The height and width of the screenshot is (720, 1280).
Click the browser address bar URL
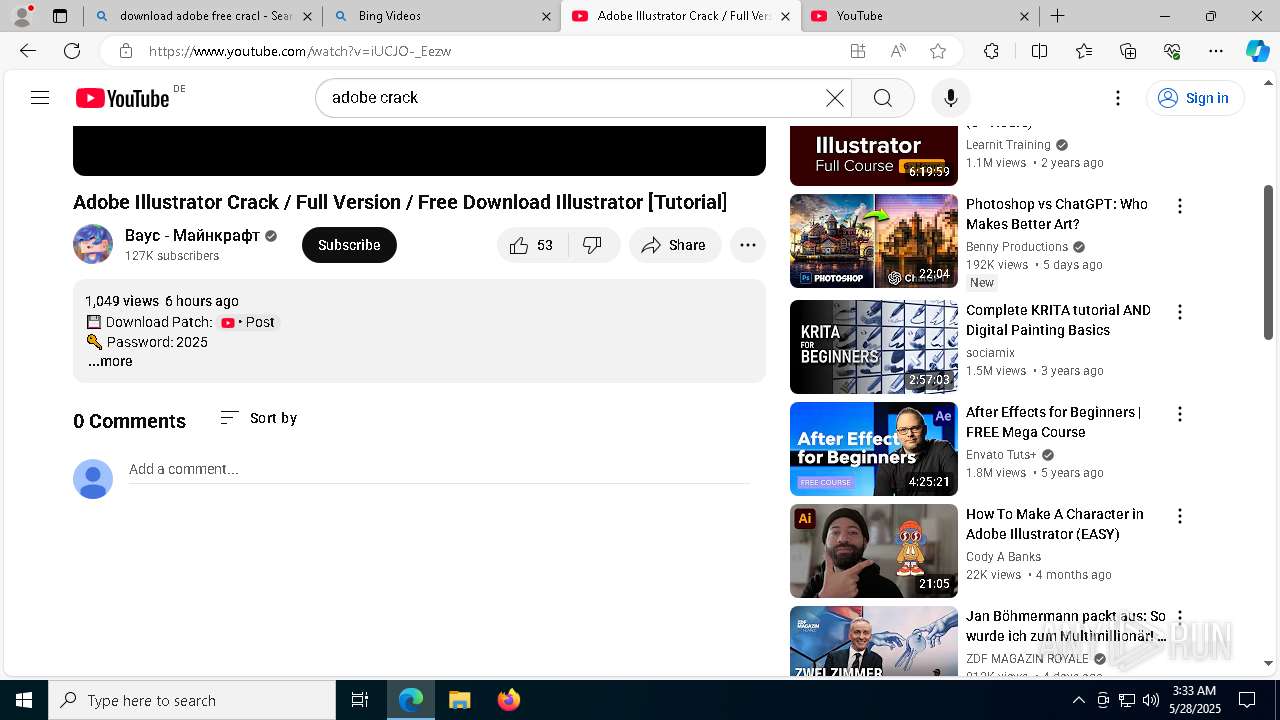coord(300,51)
